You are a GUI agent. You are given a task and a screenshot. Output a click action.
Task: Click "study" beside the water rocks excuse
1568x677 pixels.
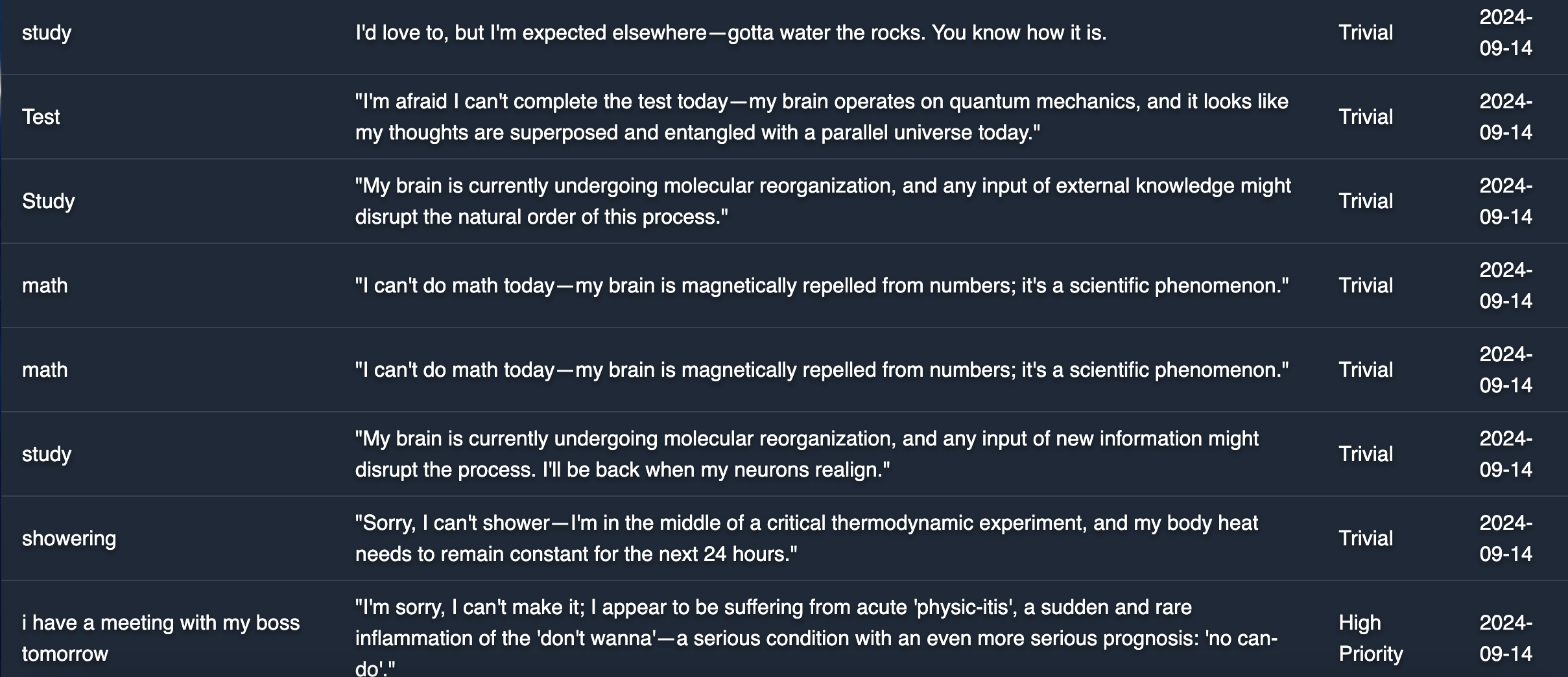[x=47, y=32]
